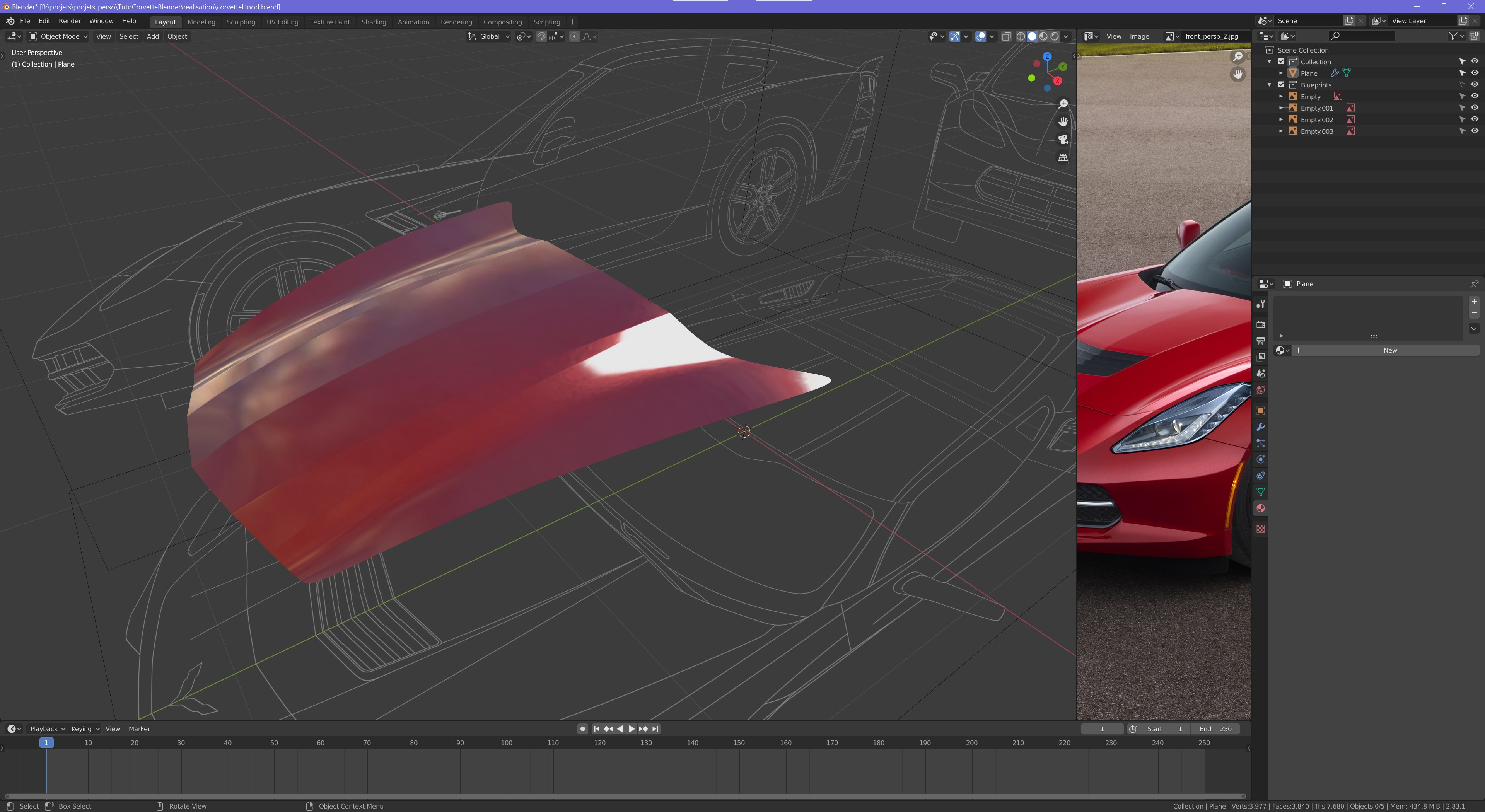This screenshot has height=812, width=1485.
Task: Open the World properties tab
Action: 1261,390
